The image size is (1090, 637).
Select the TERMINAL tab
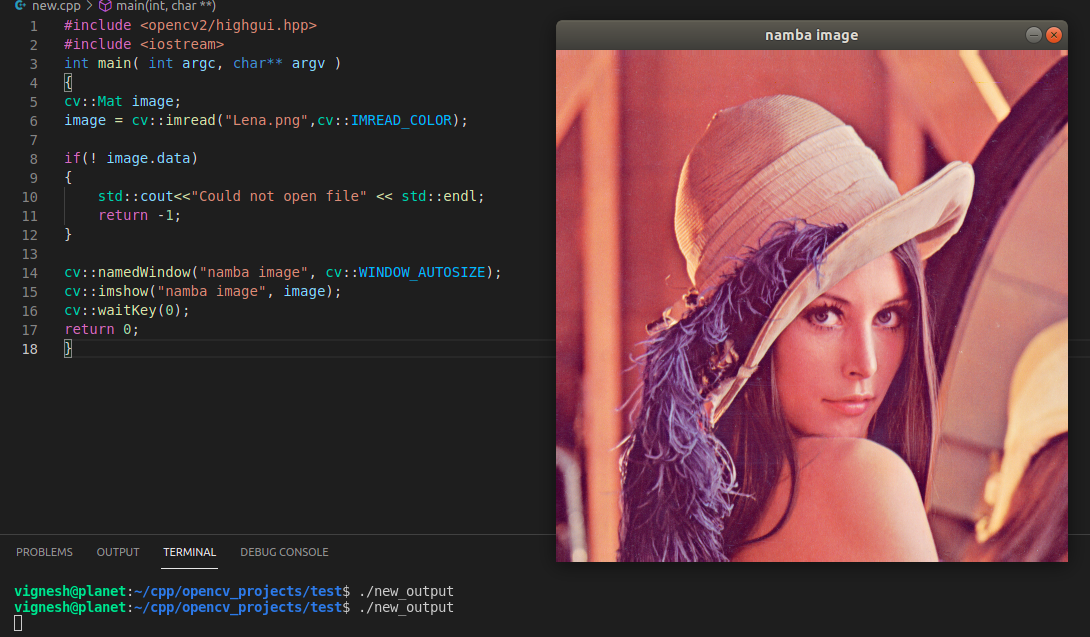[189, 552]
